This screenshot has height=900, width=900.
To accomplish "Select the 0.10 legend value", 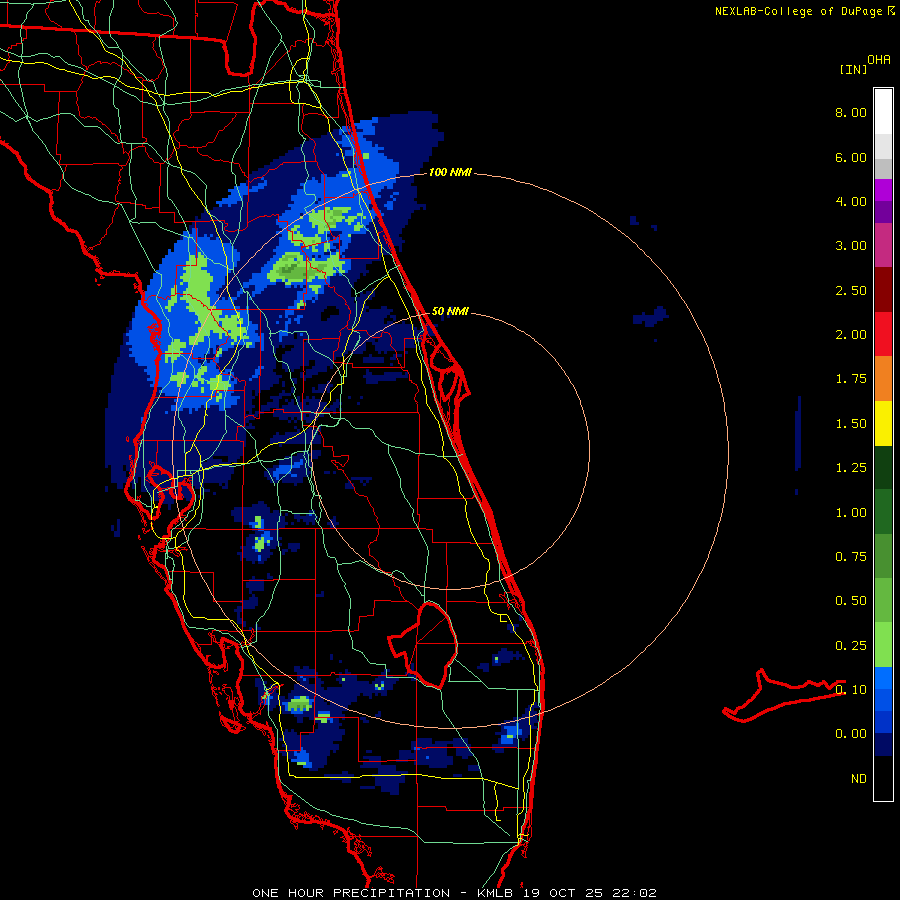I will [x=851, y=690].
